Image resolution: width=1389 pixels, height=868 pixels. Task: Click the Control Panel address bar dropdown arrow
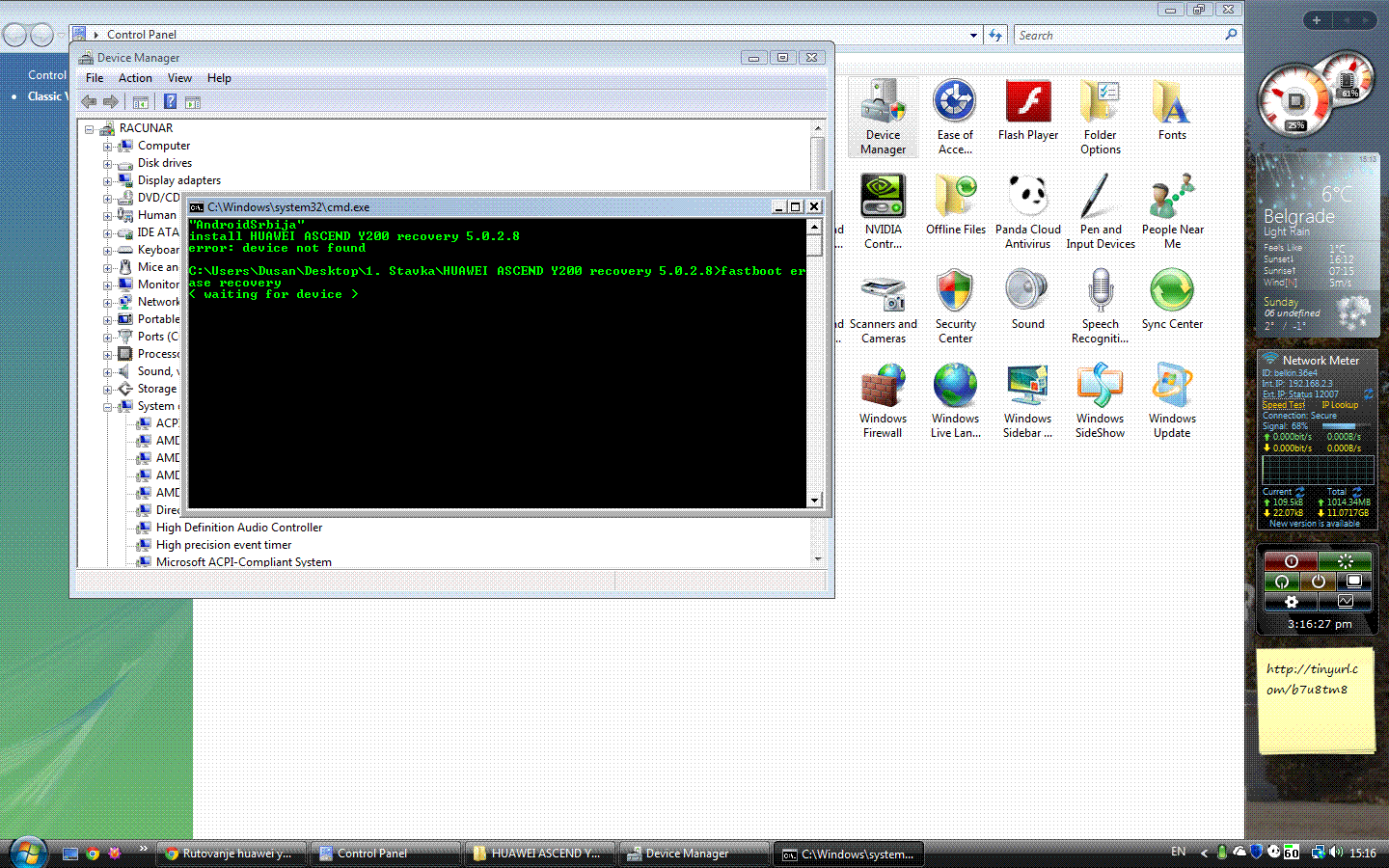[x=973, y=36]
